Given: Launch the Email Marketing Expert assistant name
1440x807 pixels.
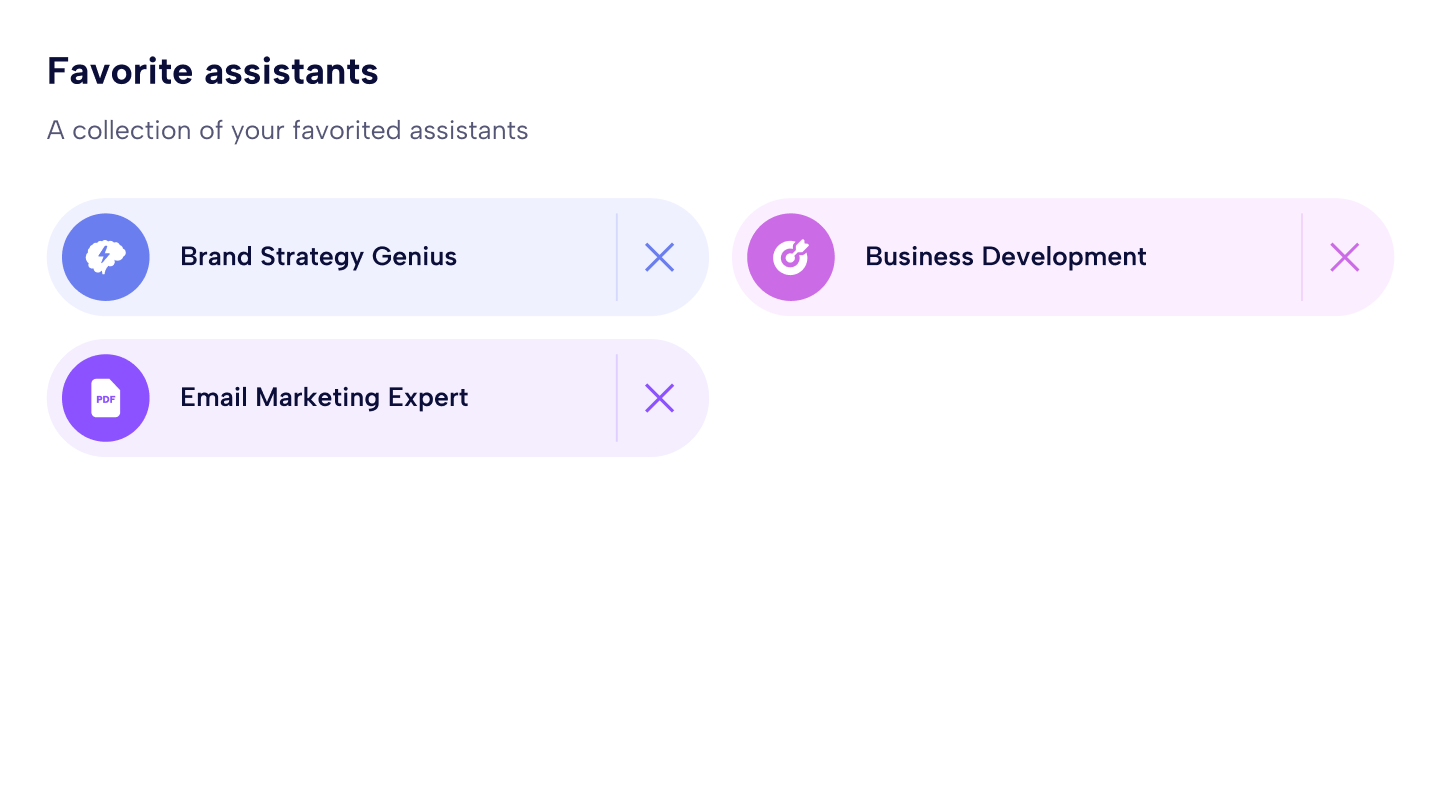Looking at the screenshot, I should coord(324,398).
